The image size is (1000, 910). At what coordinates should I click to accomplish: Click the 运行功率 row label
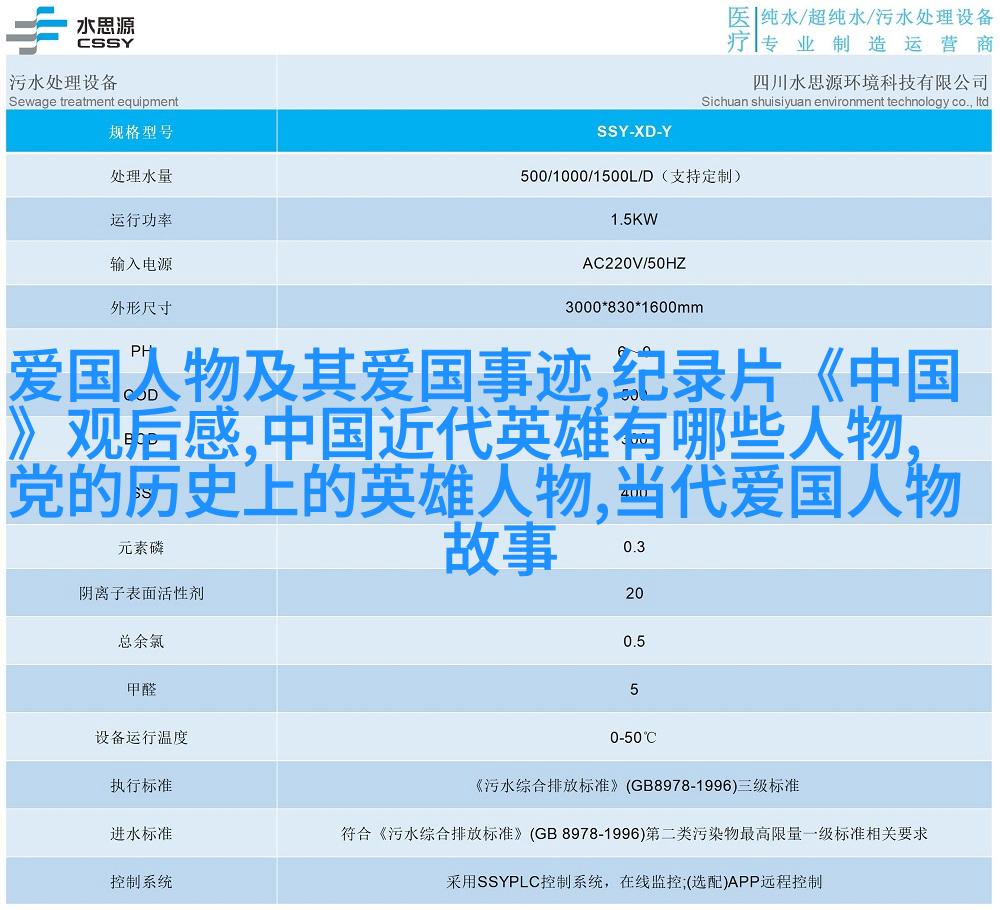coord(141,220)
